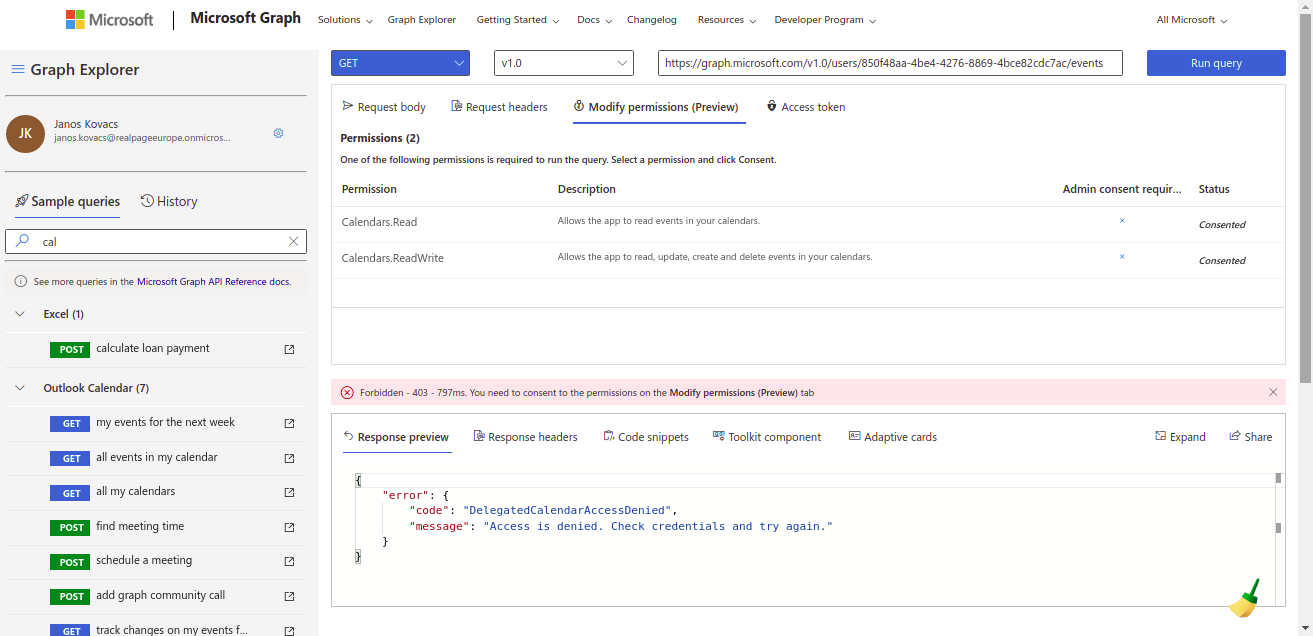Clear the "cal" search with the X icon
The image size is (1313, 636).
[x=293, y=241]
